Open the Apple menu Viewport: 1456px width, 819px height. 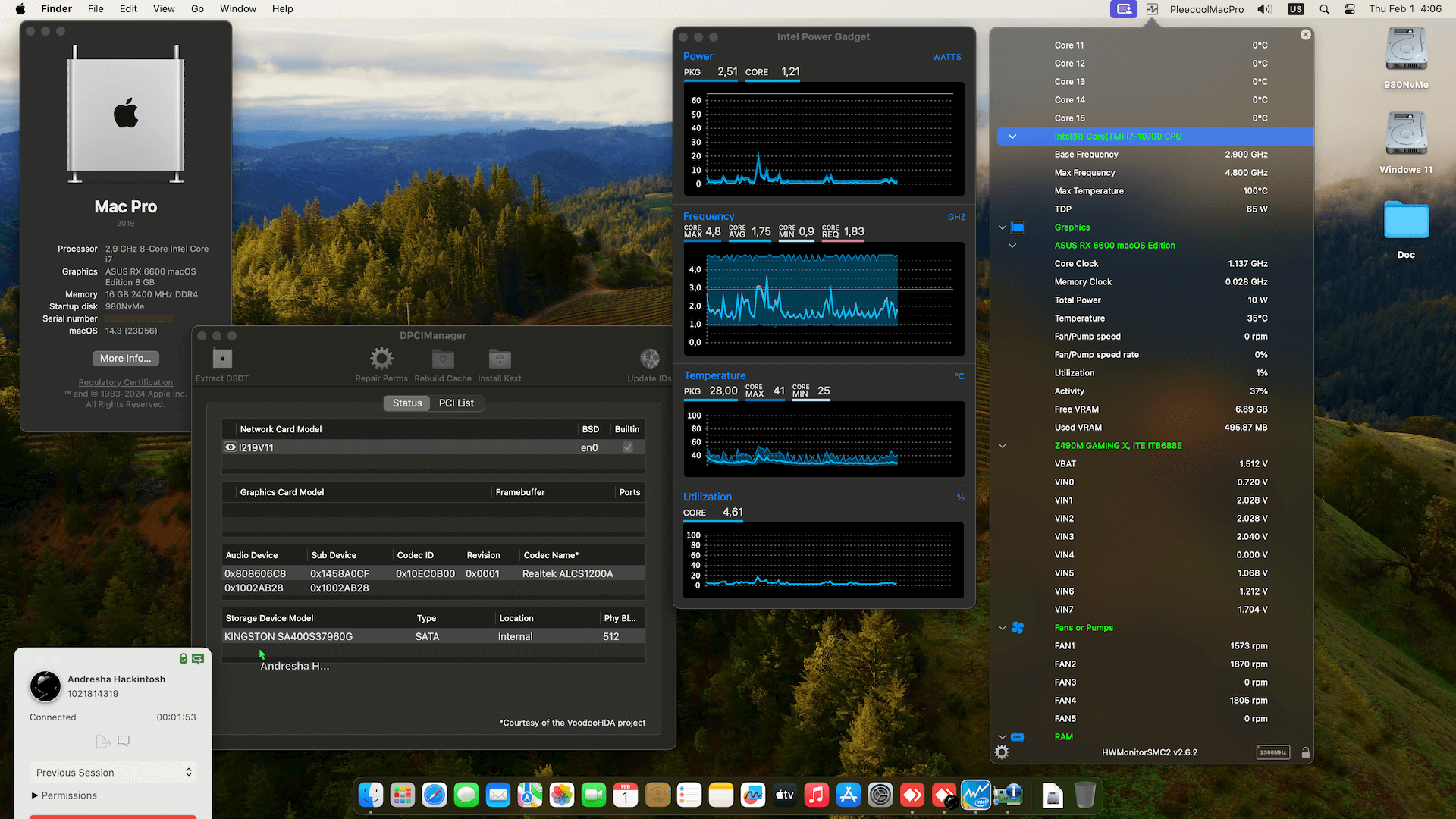(x=20, y=9)
